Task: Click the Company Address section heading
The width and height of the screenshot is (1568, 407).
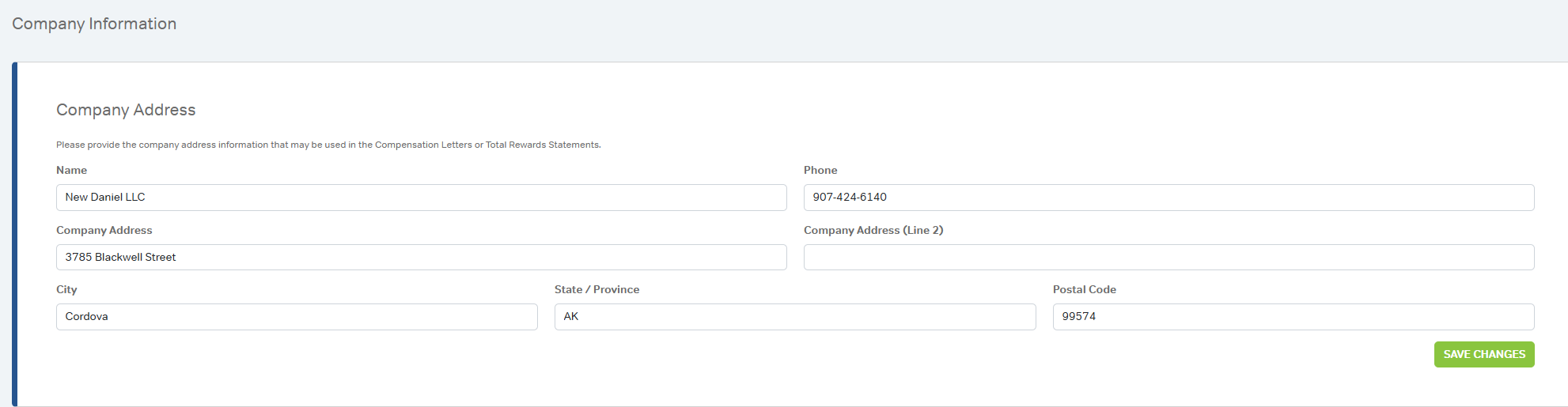Action: pyautogui.click(x=126, y=111)
